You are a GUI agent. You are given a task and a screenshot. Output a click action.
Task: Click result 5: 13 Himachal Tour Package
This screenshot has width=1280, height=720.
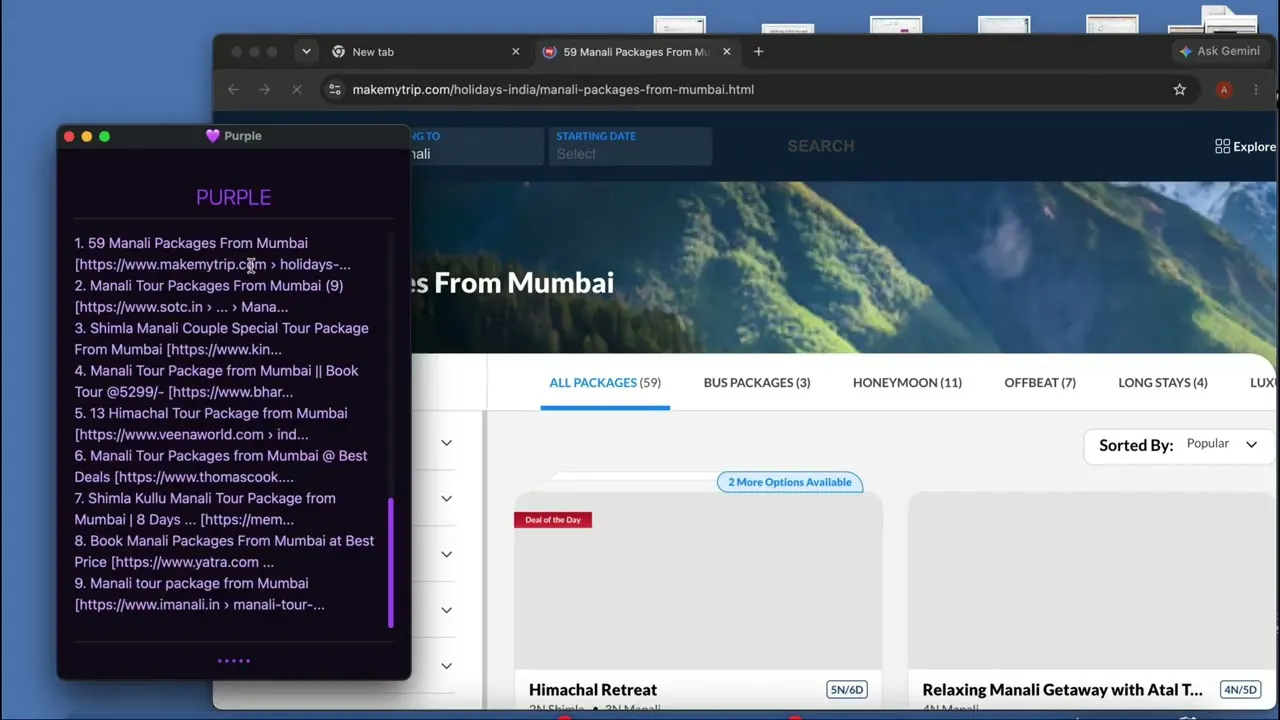(211, 424)
